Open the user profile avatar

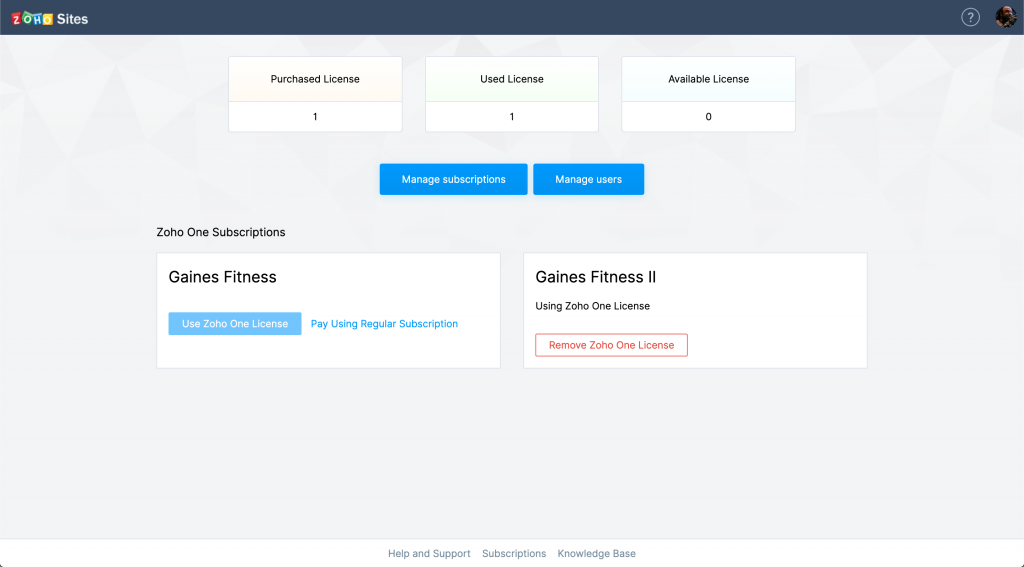(x=1005, y=17)
